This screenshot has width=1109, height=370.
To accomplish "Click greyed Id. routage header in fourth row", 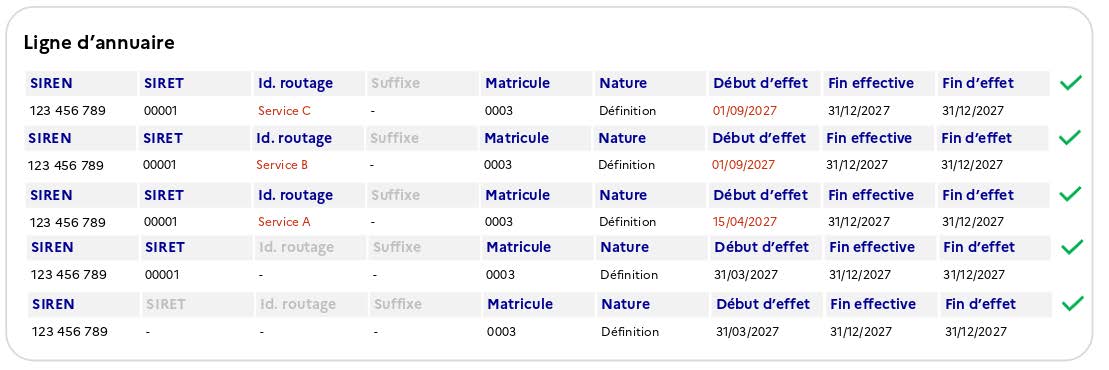I will pyautogui.click(x=296, y=248).
